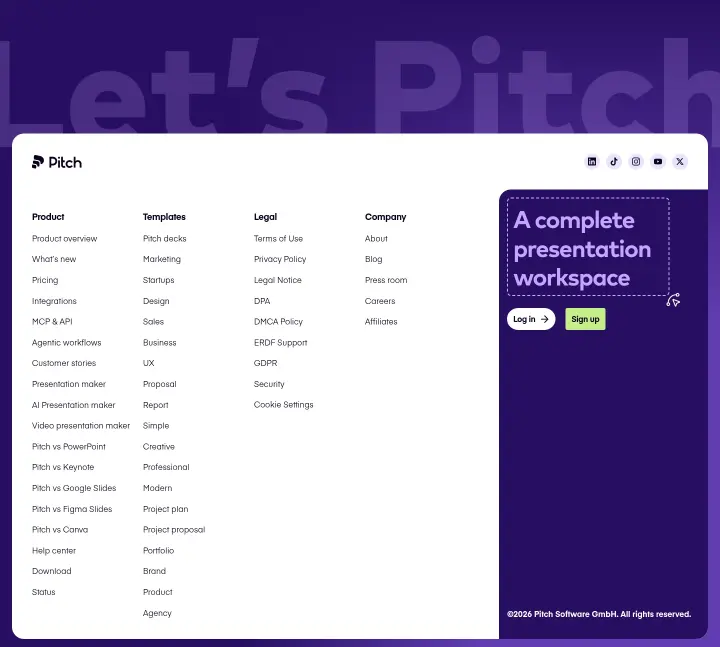Open Cookie Settings
Image resolution: width=720 pixels, height=647 pixels.
[x=284, y=405]
